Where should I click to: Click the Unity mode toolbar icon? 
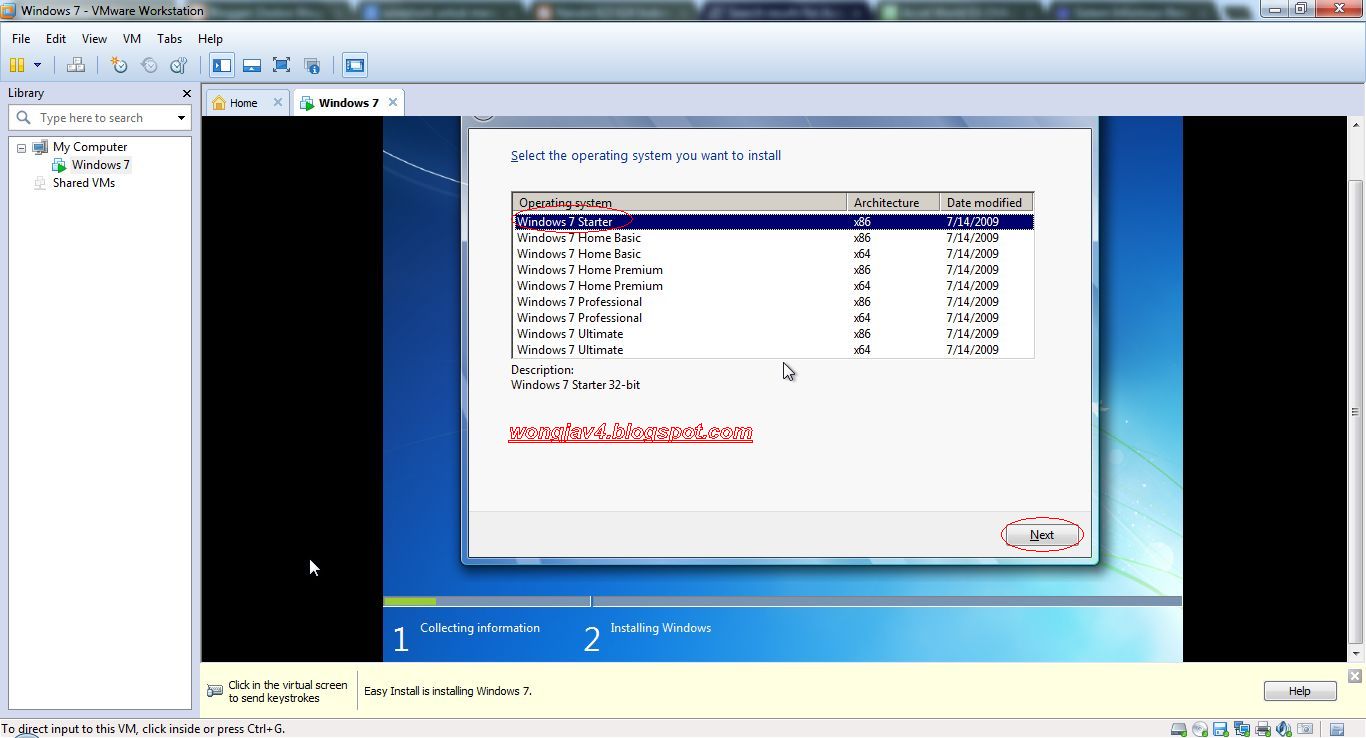point(312,66)
